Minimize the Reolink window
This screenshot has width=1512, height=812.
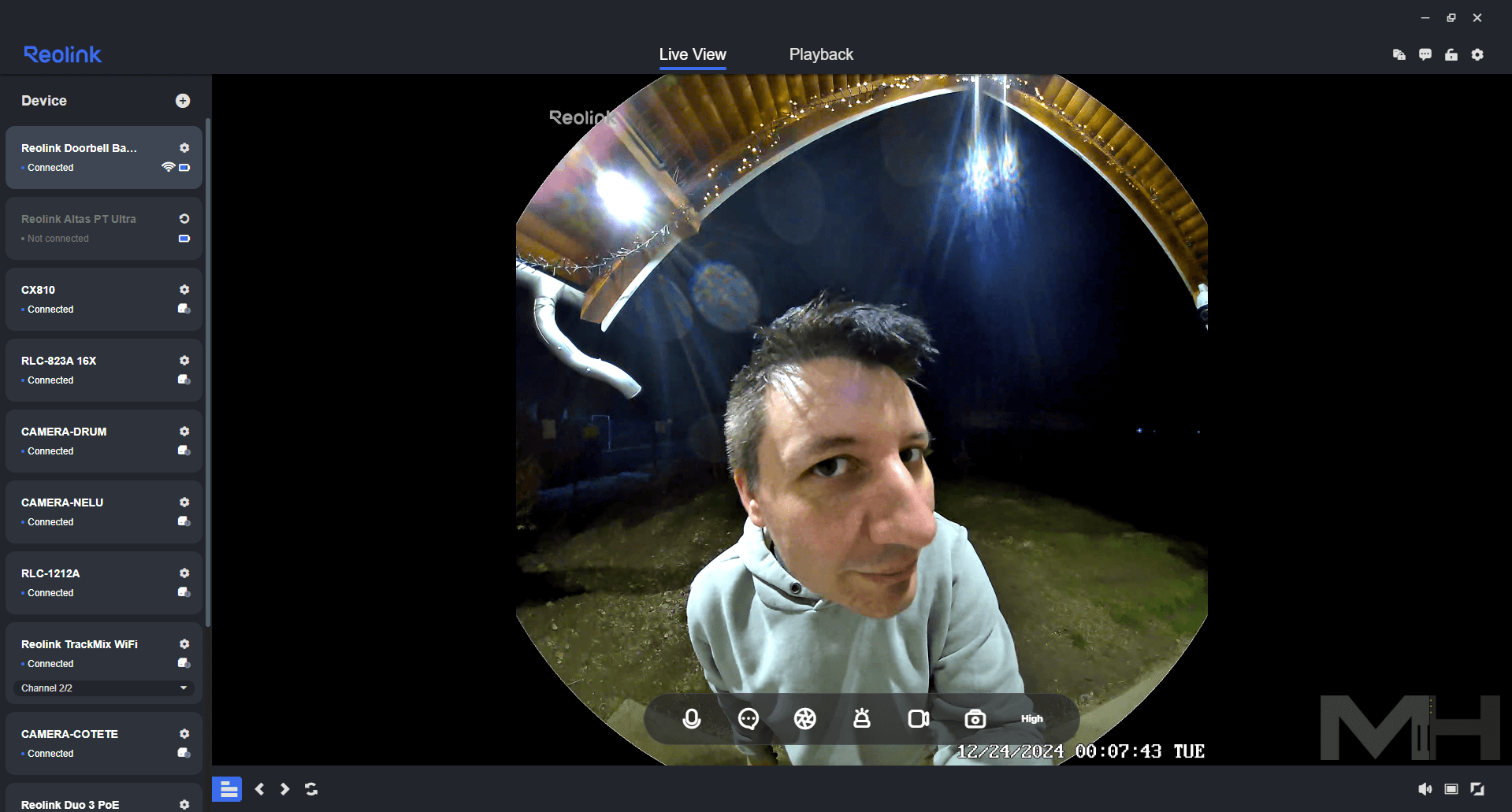1425,17
